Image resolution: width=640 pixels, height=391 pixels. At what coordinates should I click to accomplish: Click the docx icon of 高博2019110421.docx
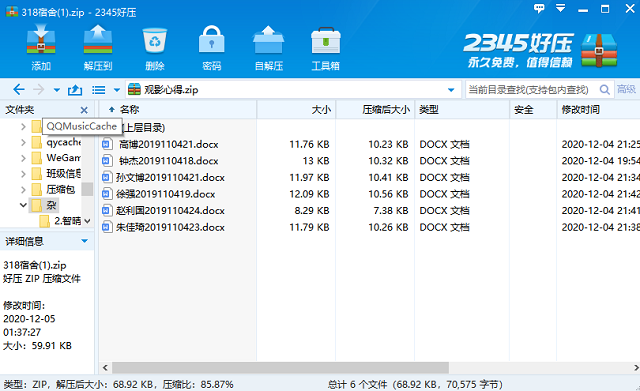107,144
